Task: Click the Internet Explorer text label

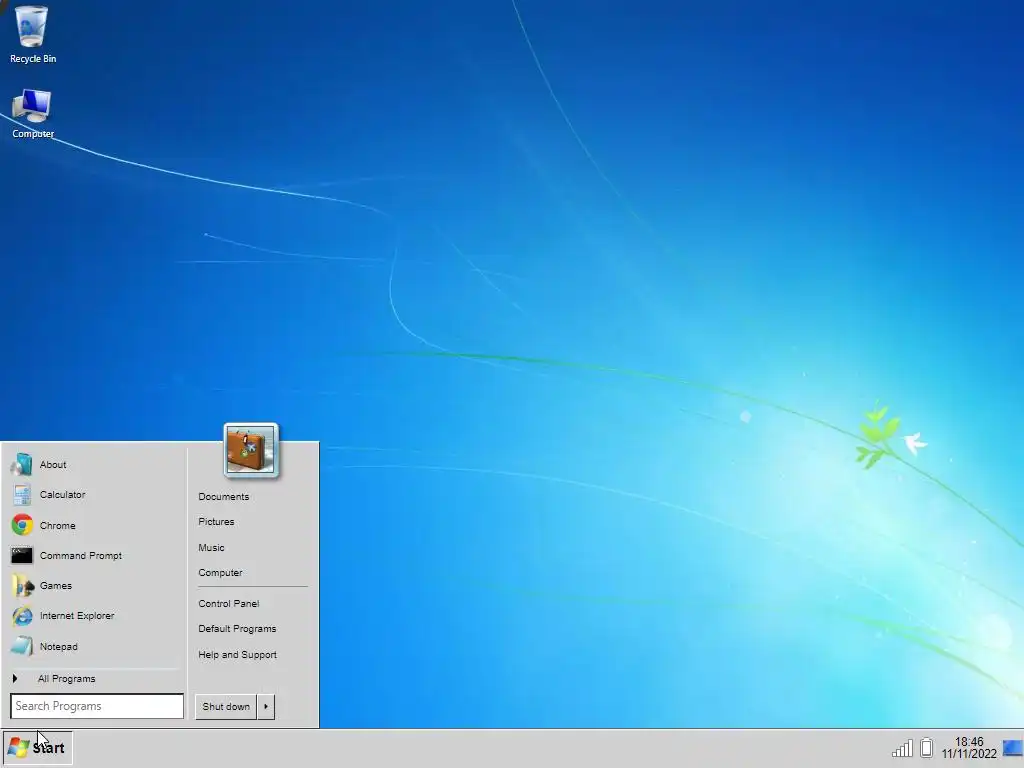Action: pos(76,616)
